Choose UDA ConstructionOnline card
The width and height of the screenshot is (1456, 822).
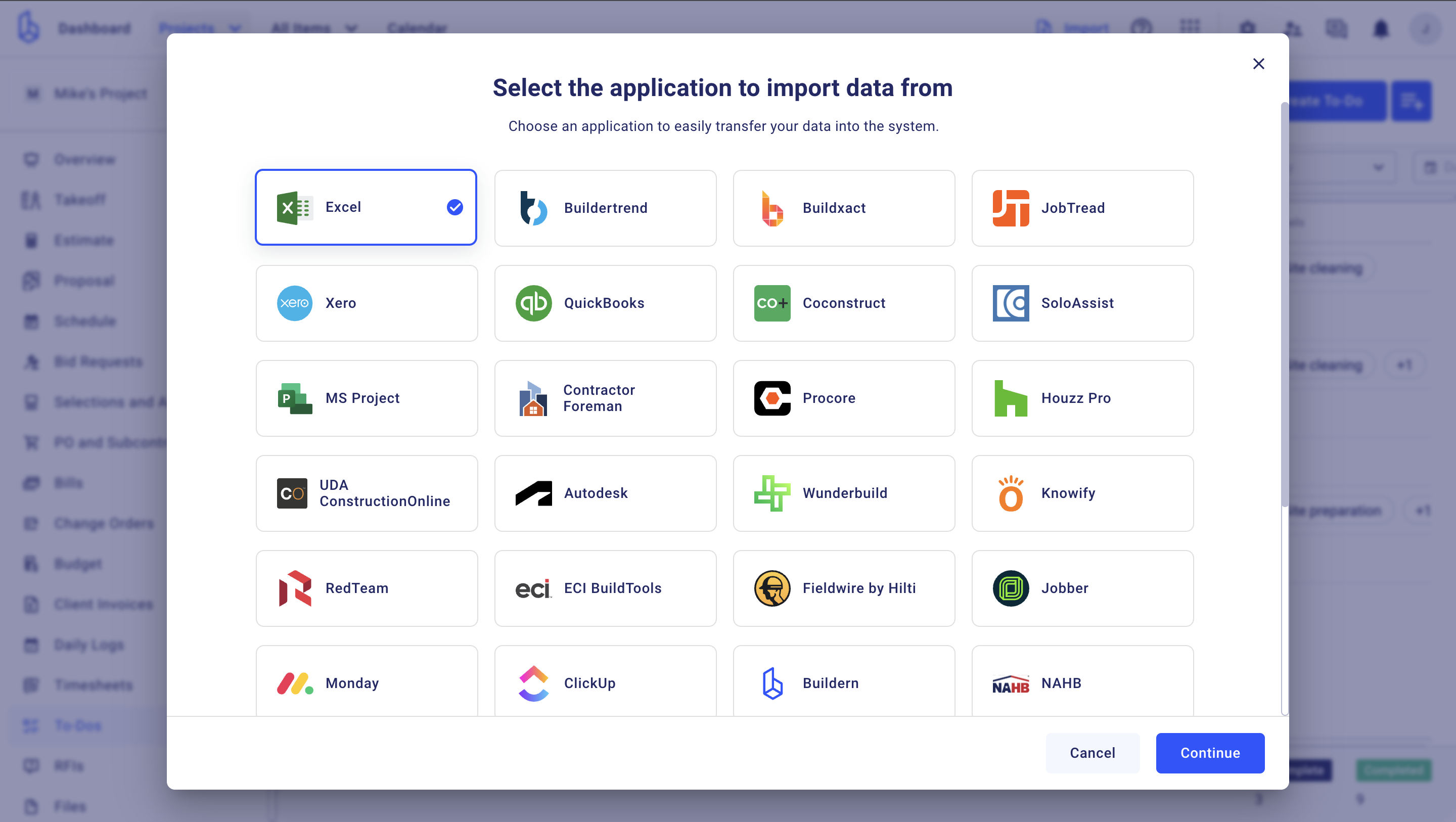(367, 493)
